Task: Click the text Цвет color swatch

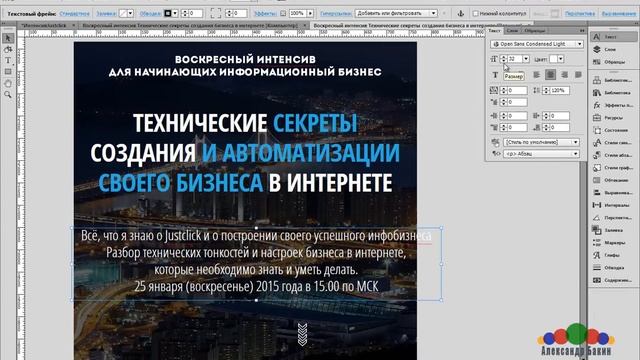Action: 553,59
